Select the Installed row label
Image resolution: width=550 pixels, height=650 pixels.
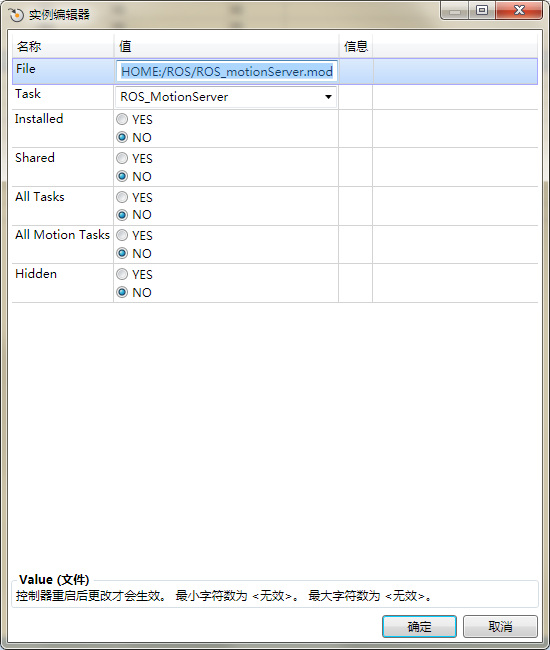(x=39, y=119)
